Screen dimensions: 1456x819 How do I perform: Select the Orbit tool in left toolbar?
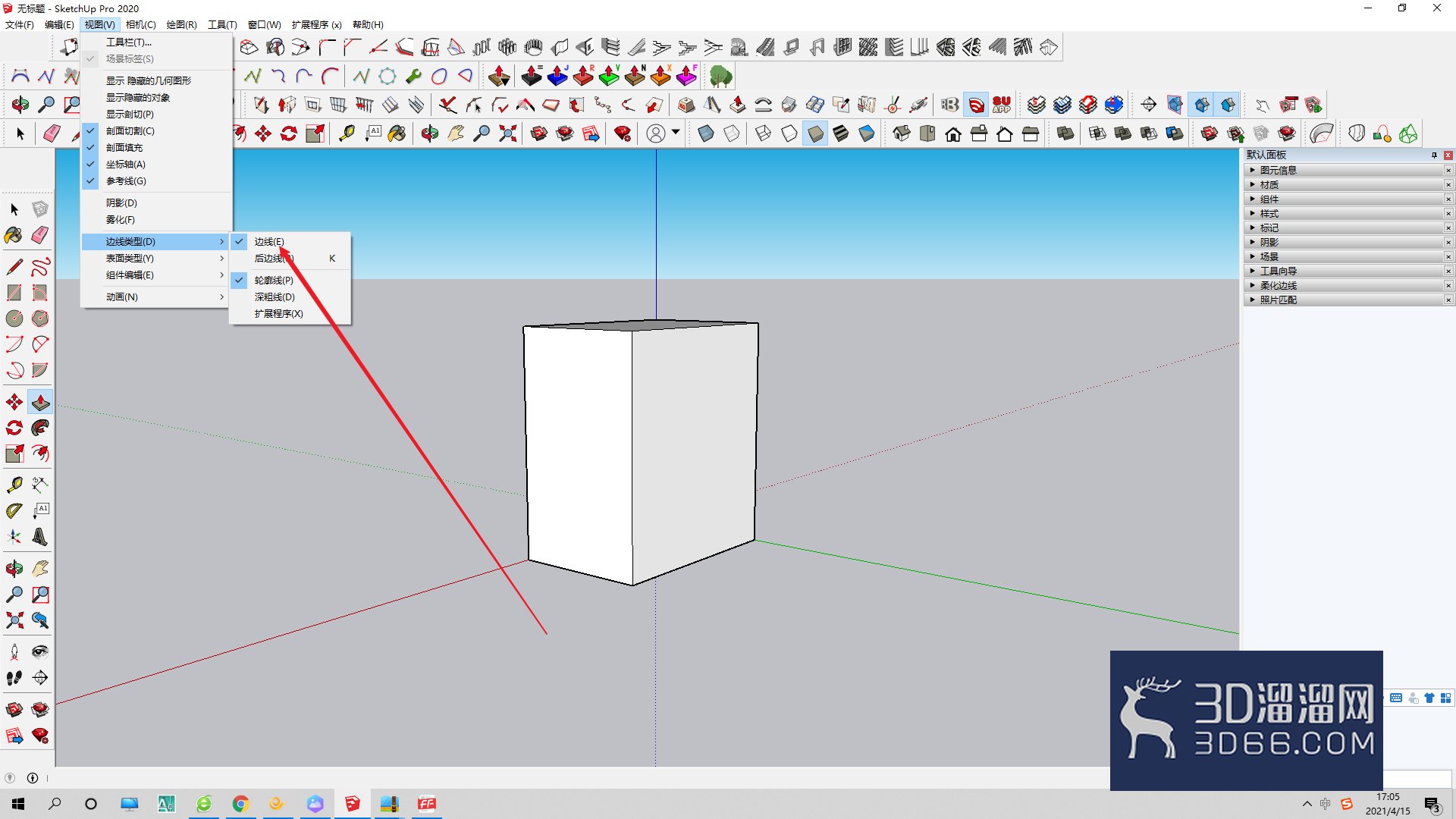[14, 568]
